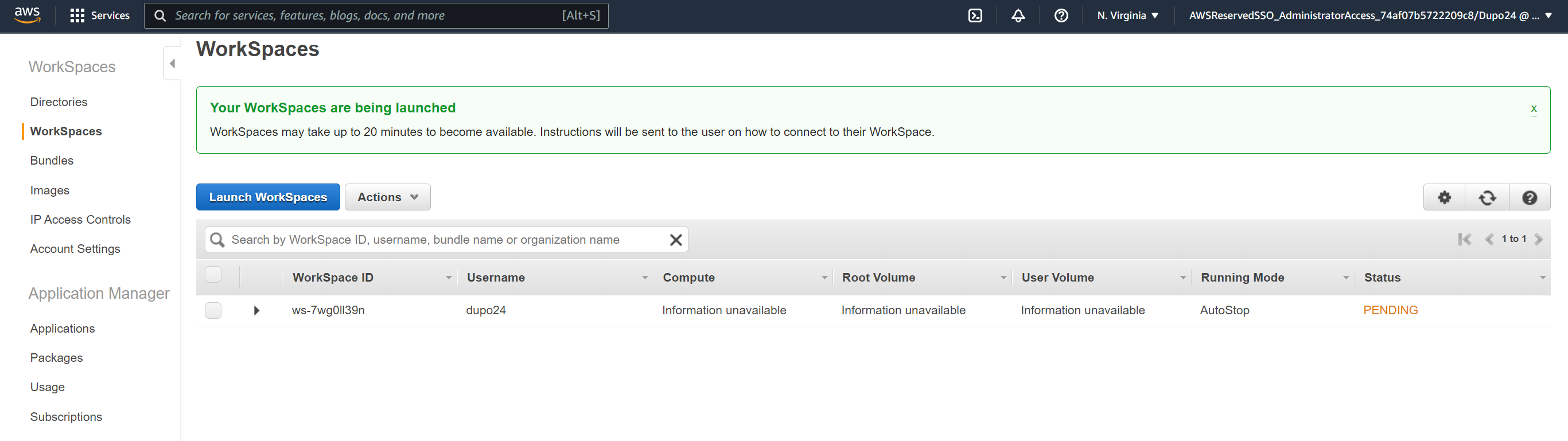This screenshot has width=1568, height=441.
Task: Click the Launch WorkSpaces button
Action: (x=268, y=198)
